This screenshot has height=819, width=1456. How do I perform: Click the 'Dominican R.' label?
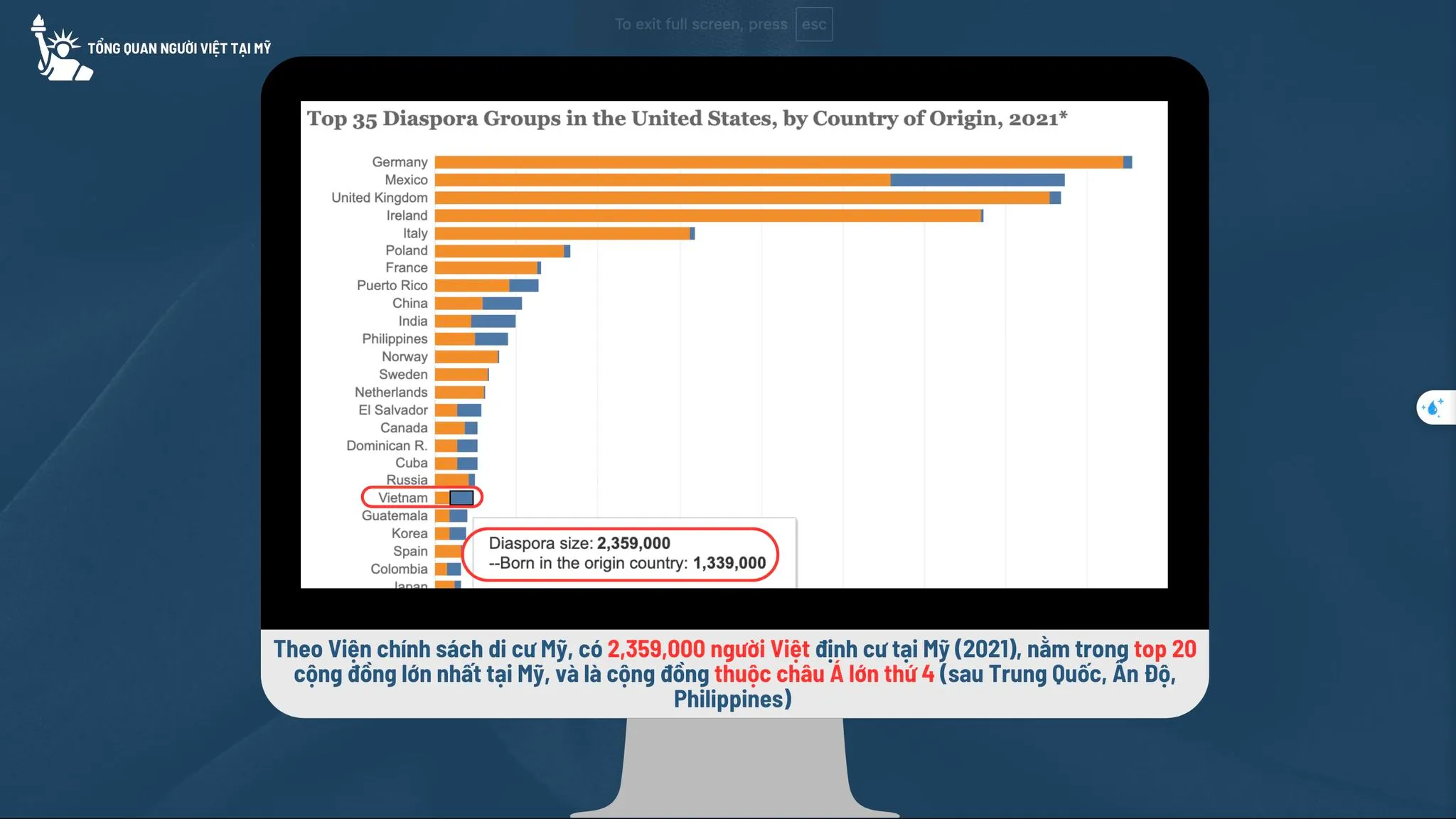click(387, 445)
